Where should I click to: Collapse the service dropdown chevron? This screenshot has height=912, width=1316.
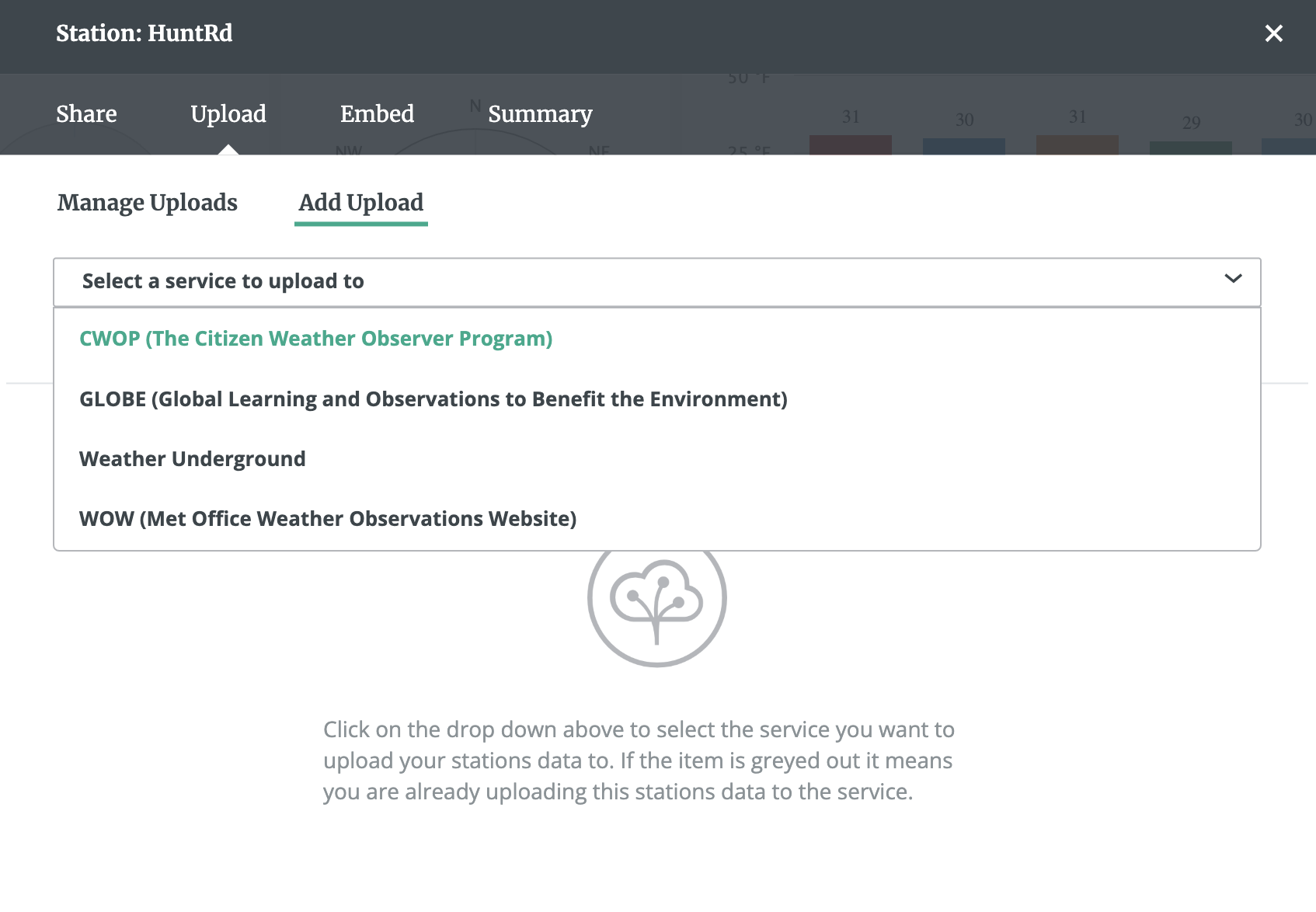tap(1233, 279)
